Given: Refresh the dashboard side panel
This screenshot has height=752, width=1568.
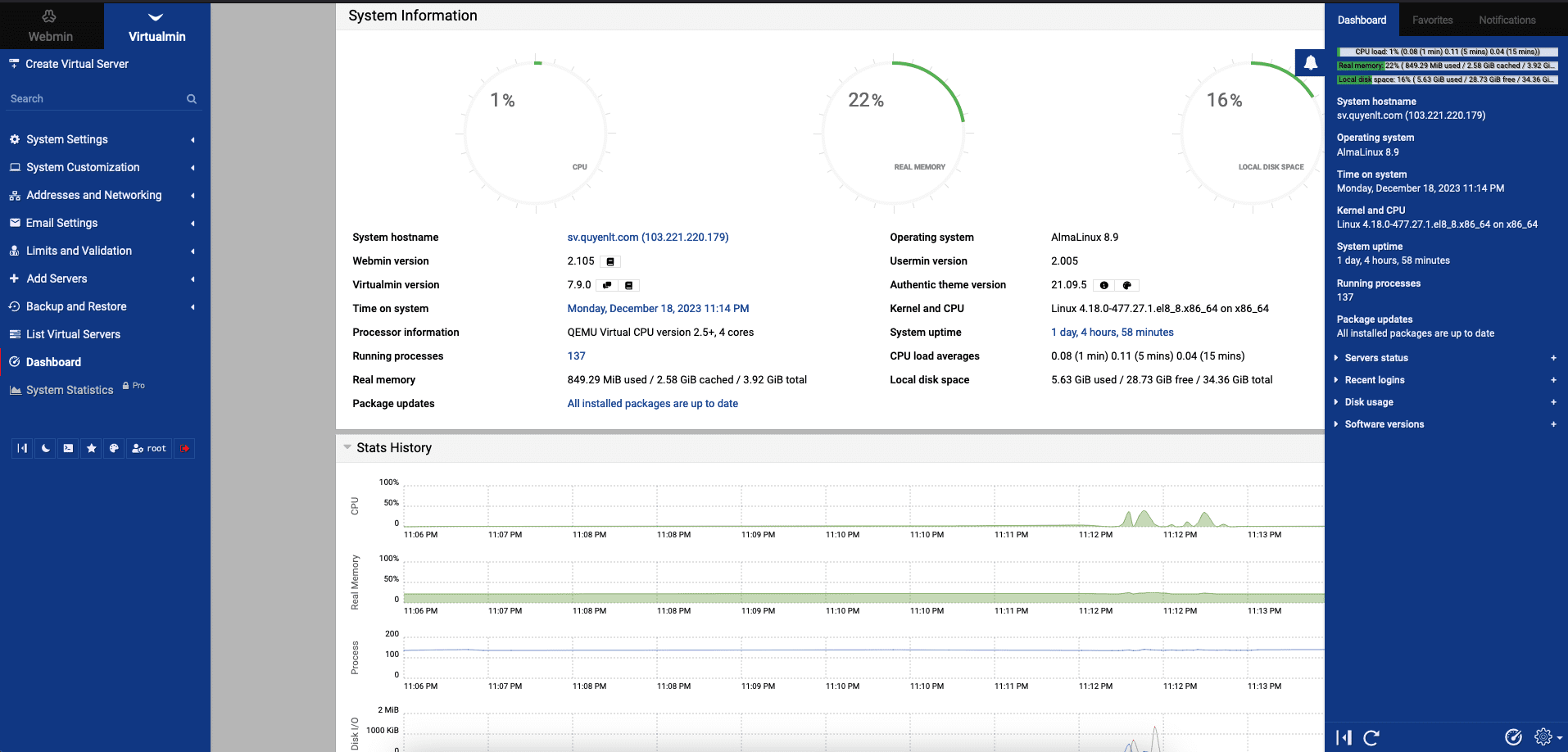Looking at the screenshot, I should (x=1371, y=737).
